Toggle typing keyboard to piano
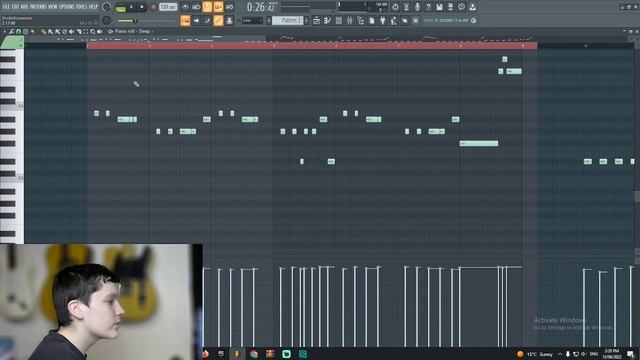This screenshot has width=640, height=360. pos(185,20)
